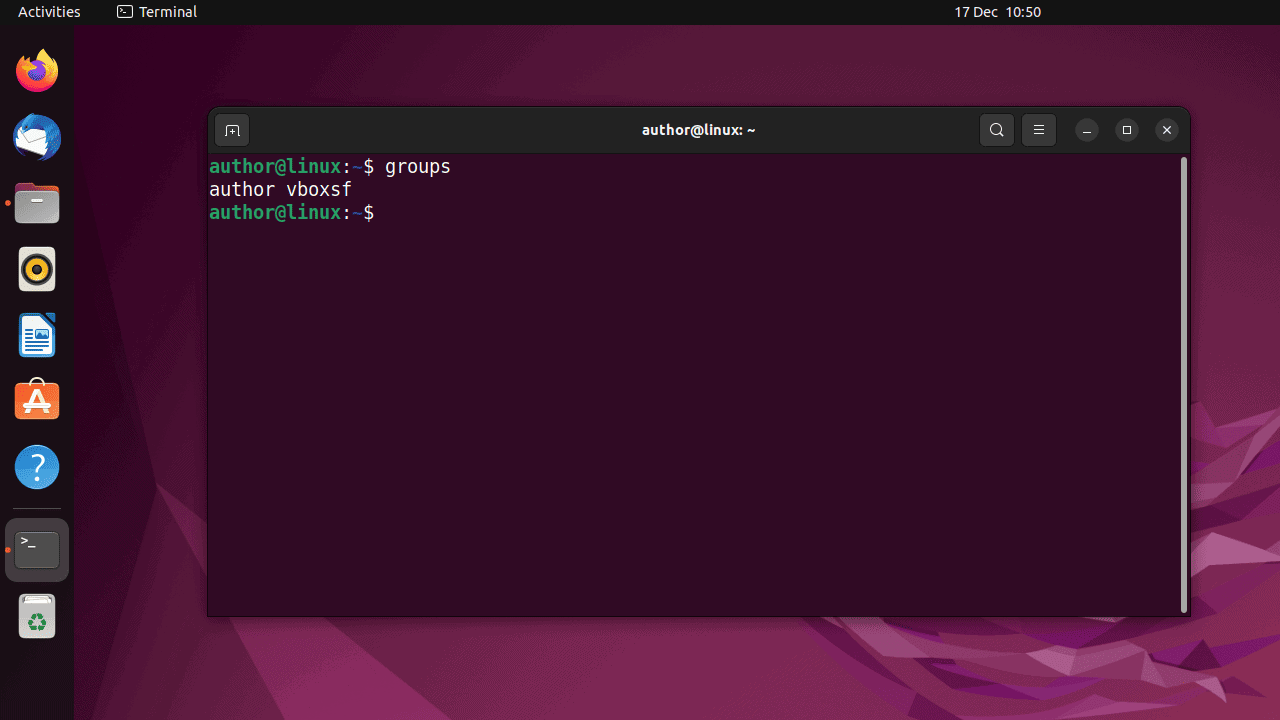Open the clock showing 17 Dec 10:50
This screenshot has width=1280, height=720.
point(997,12)
